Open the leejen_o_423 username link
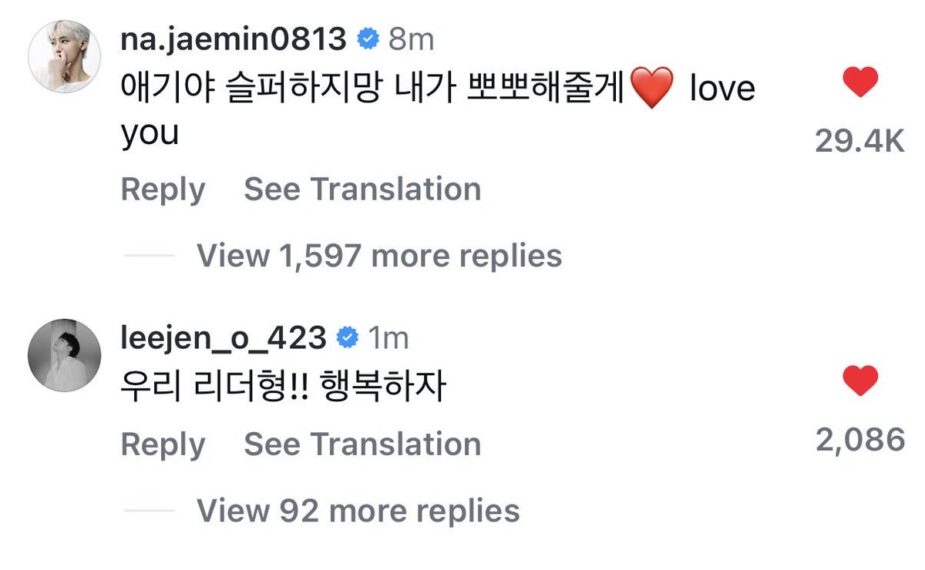Viewport: 925px width, 570px height. click(x=224, y=338)
